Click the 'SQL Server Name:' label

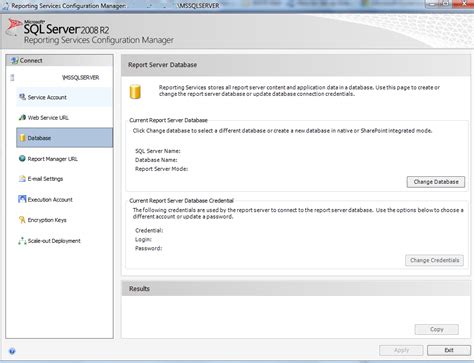[x=158, y=151]
